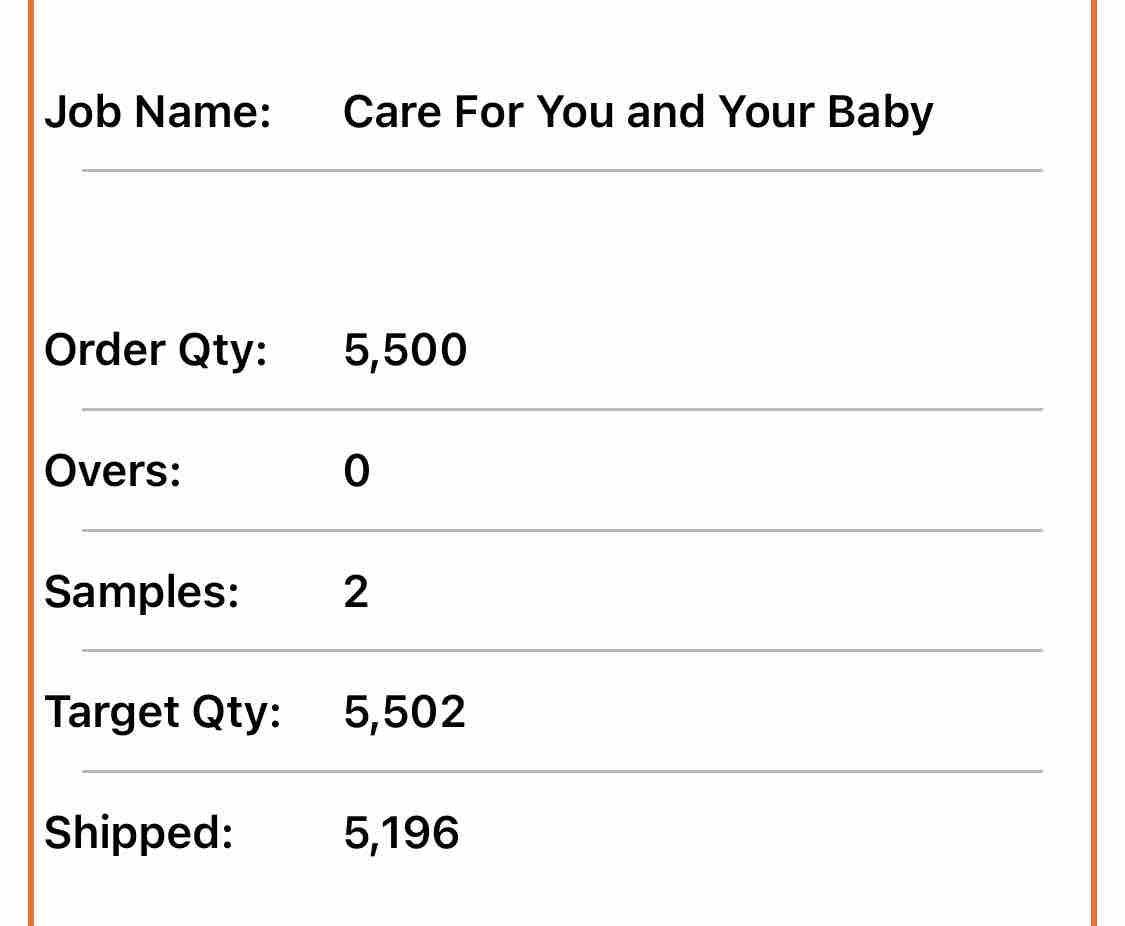Select the Overs value 0
This screenshot has width=1125, height=926.
pos(357,471)
